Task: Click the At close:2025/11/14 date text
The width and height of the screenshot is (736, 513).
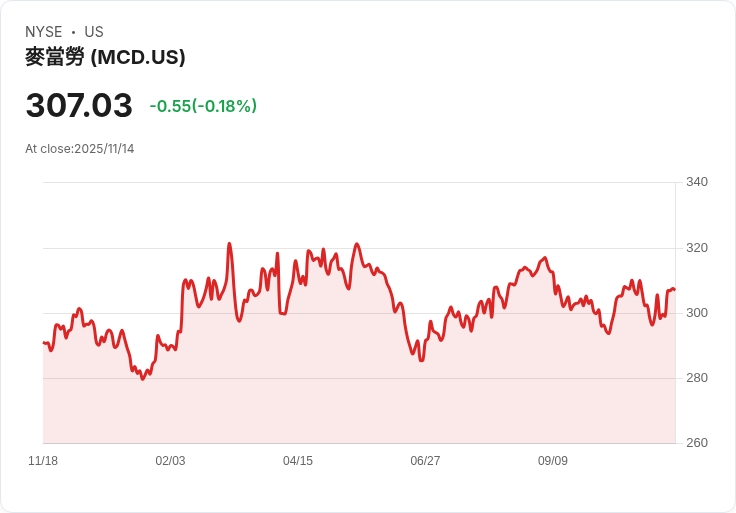Action: coord(80,149)
